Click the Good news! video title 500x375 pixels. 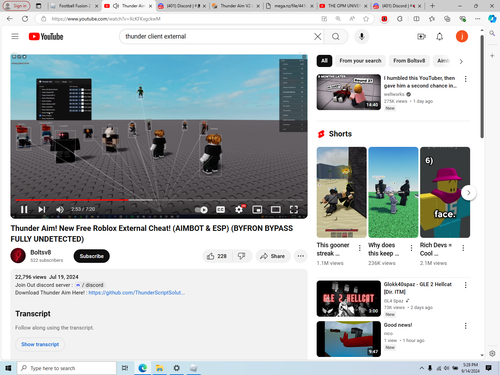398,325
